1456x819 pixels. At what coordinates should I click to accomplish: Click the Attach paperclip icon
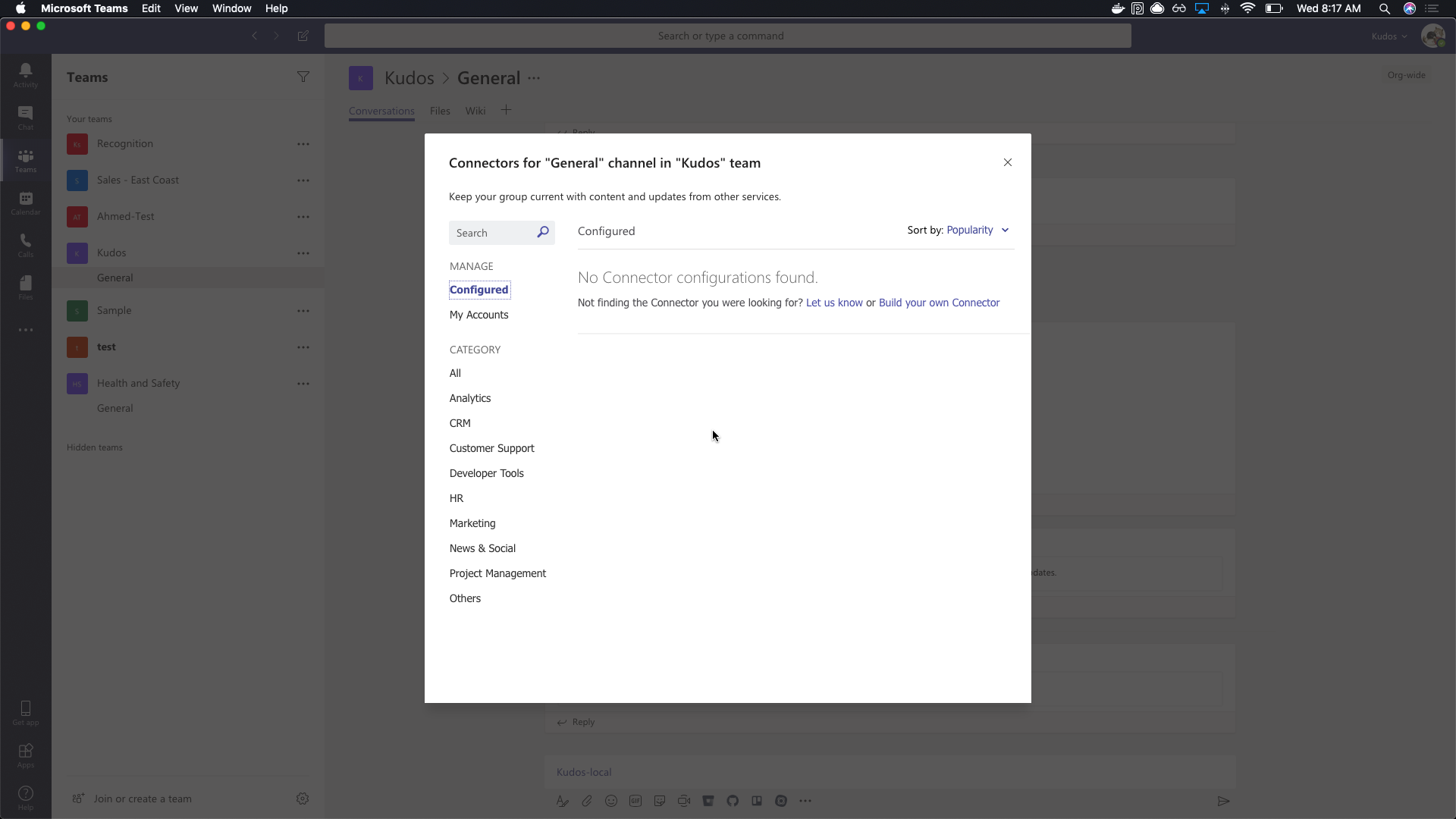point(587,801)
